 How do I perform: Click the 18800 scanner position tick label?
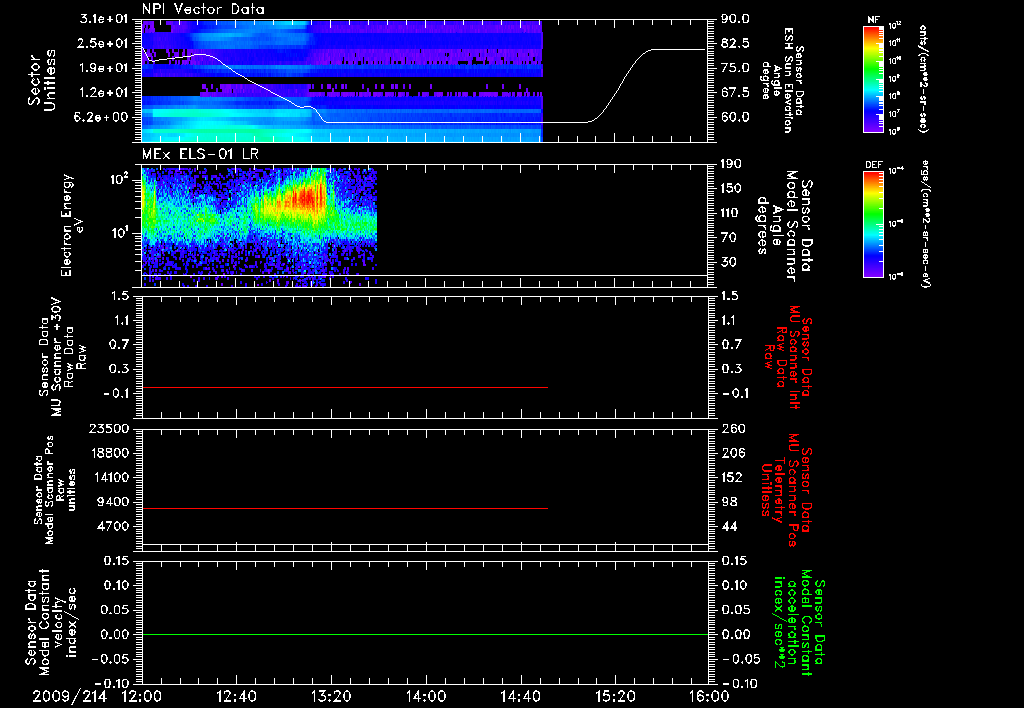point(110,453)
